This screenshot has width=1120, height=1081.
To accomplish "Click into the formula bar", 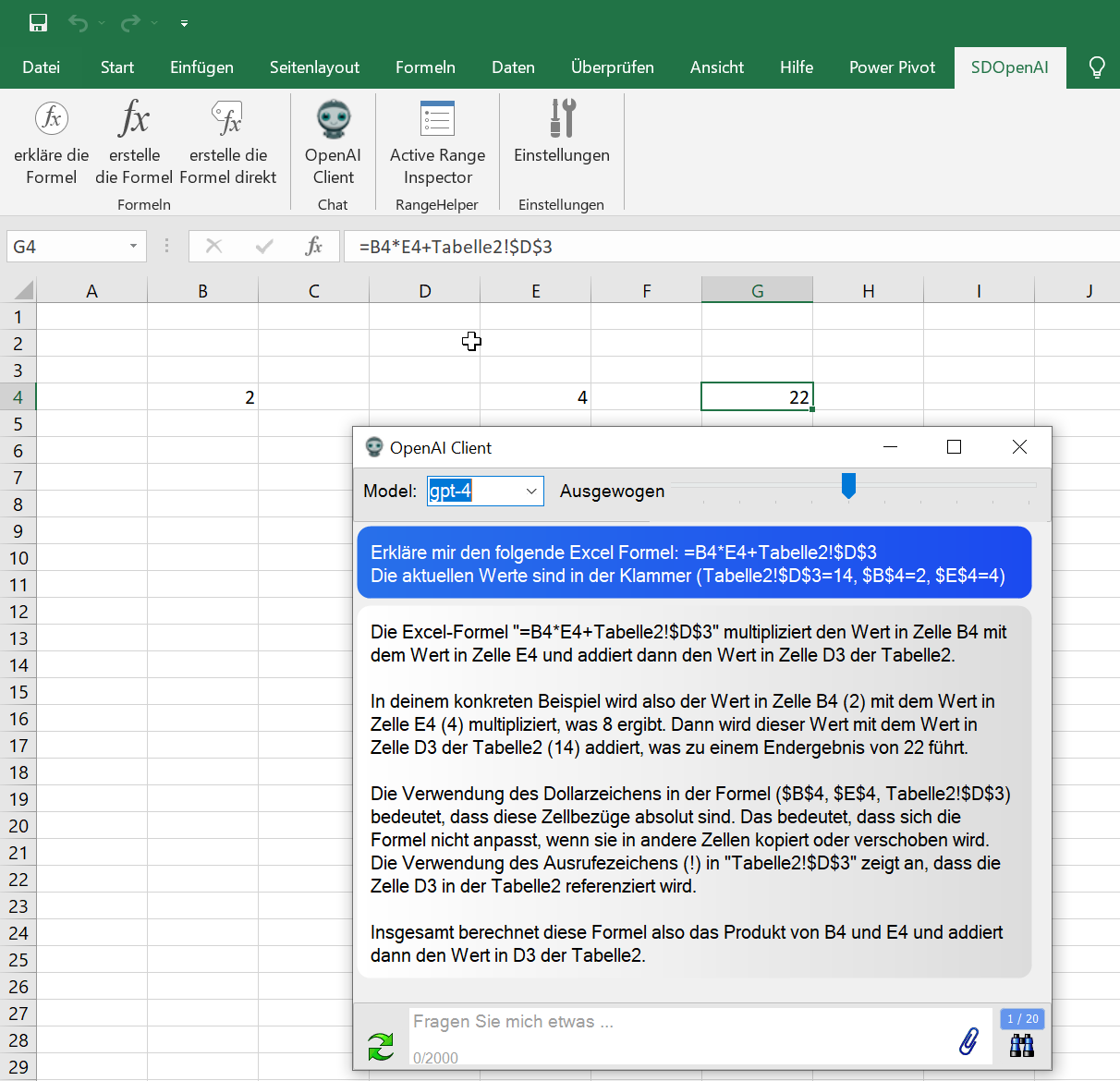I will click(x=732, y=247).
